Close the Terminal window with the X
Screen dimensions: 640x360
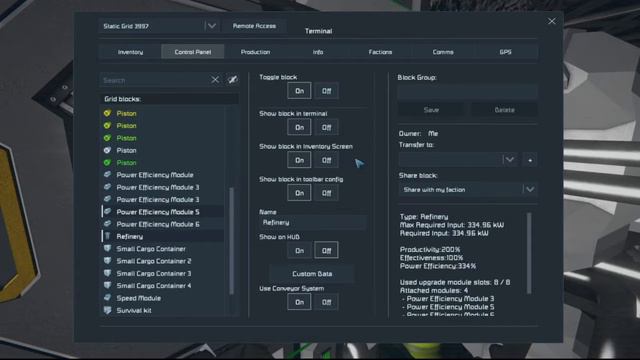pyautogui.click(x=551, y=21)
